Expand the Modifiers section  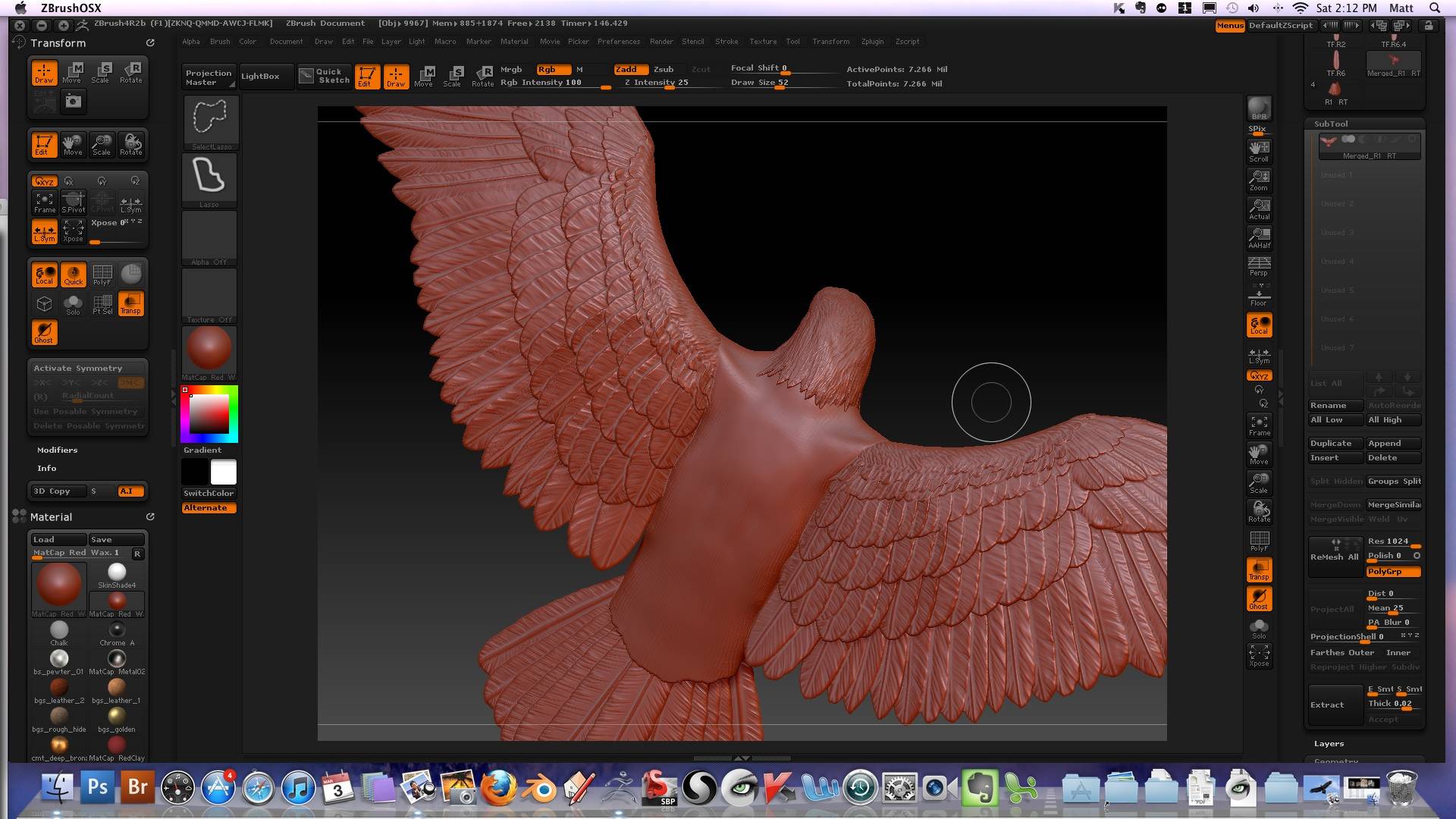(x=58, y=450)
